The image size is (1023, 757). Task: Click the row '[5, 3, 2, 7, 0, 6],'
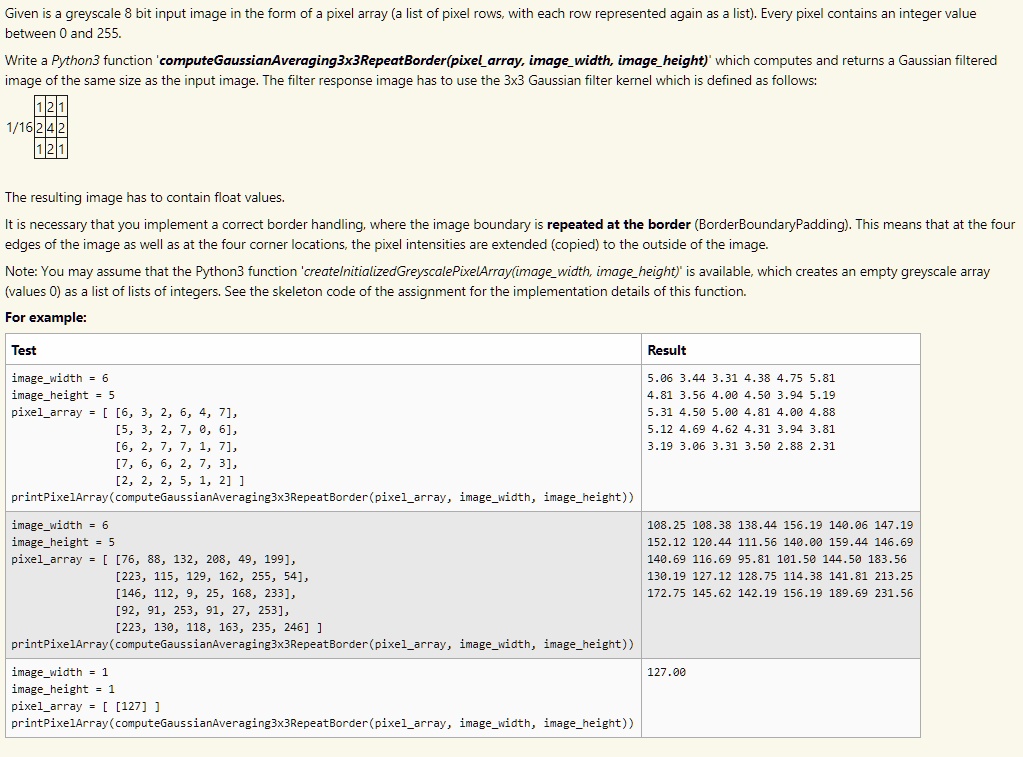(176, 429)
